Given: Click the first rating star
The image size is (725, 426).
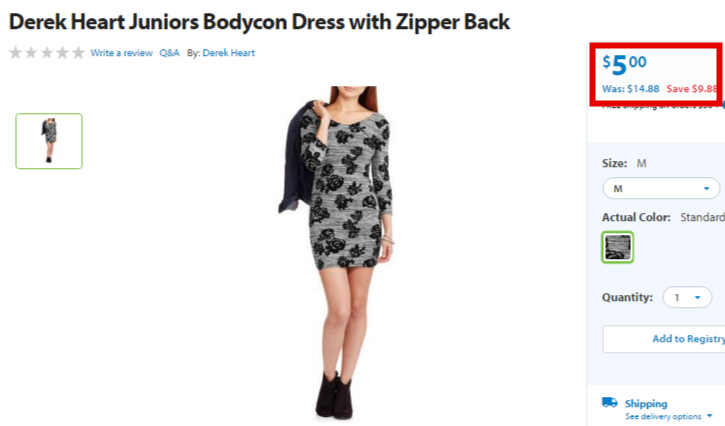Looking at the screenshot, I should tap(16, 53).
